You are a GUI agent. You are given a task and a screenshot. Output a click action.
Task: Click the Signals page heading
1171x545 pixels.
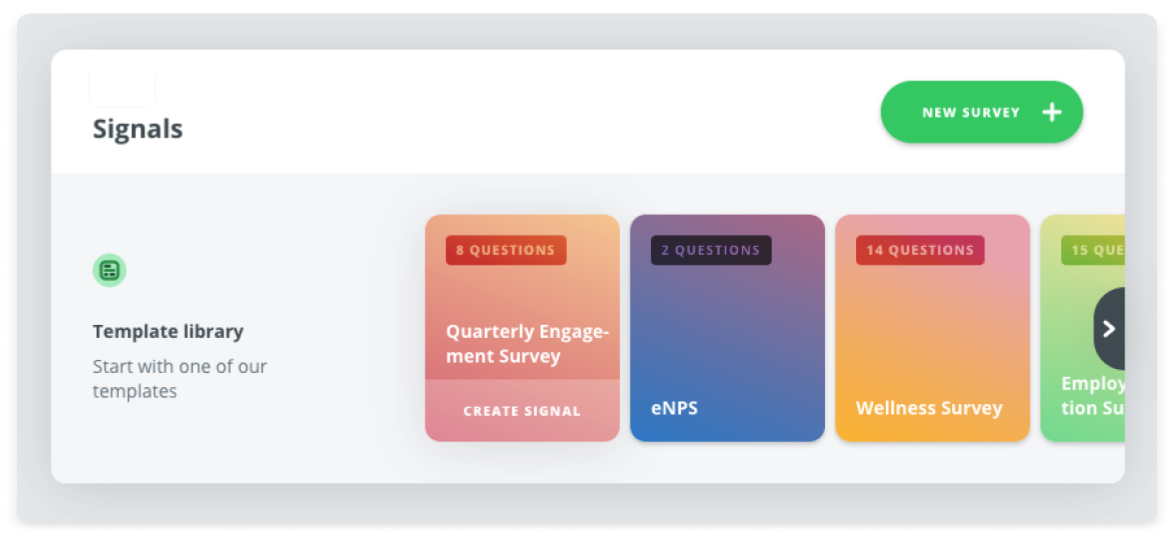click(x=137, y=129)
